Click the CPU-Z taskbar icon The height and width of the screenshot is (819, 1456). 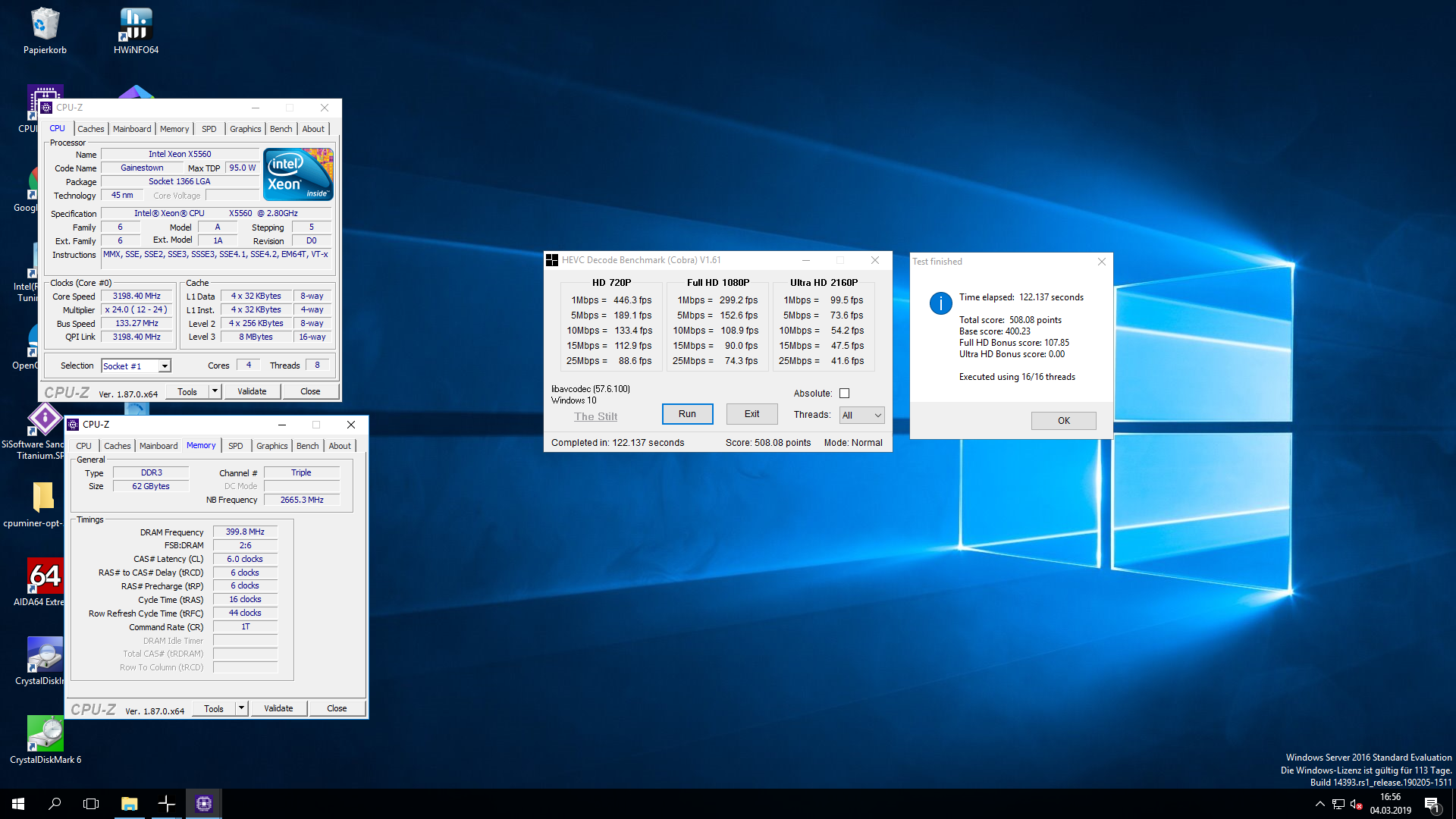[204, 804]
